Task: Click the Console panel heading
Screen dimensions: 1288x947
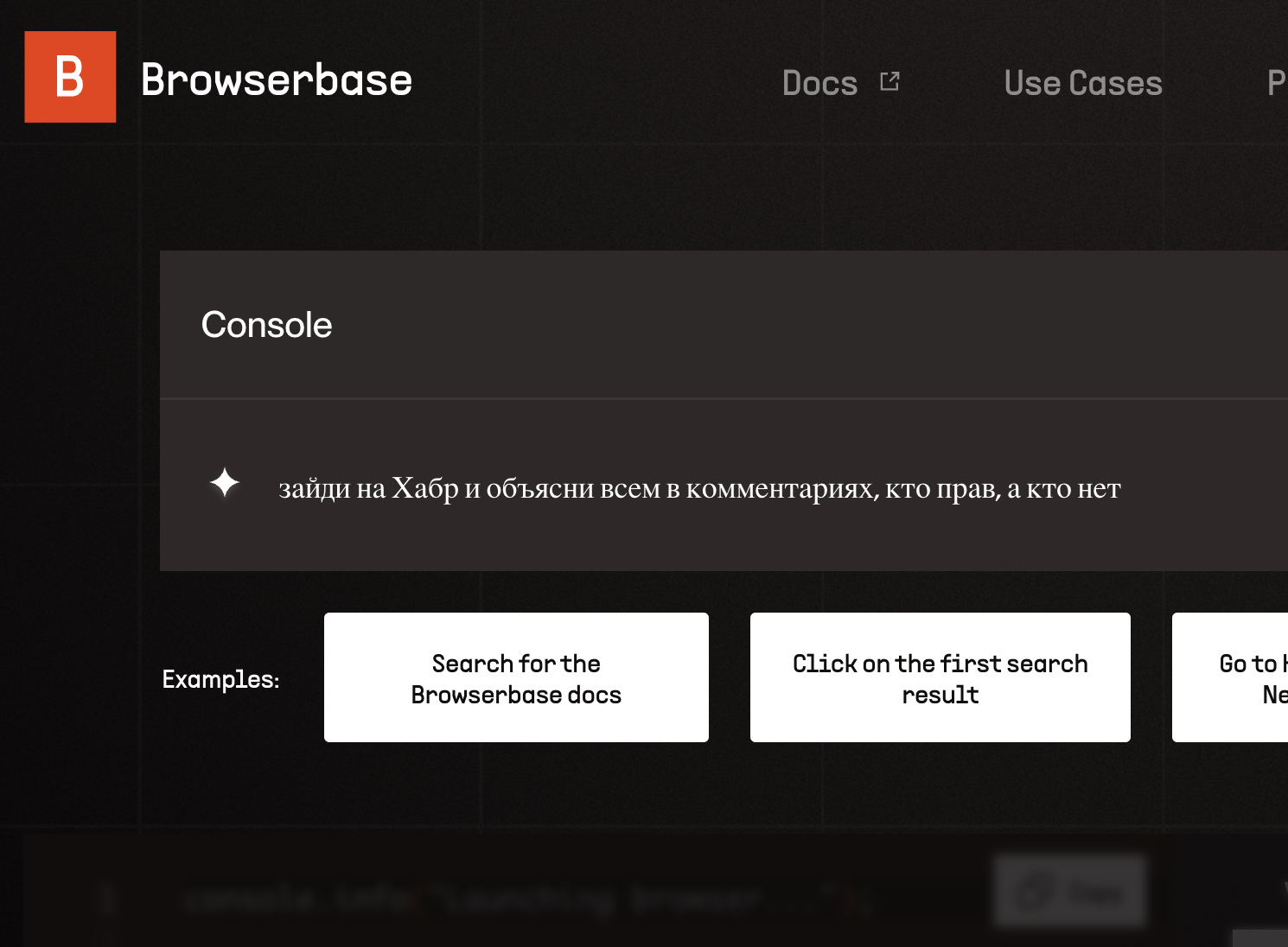Action: [x=266, y=325]
